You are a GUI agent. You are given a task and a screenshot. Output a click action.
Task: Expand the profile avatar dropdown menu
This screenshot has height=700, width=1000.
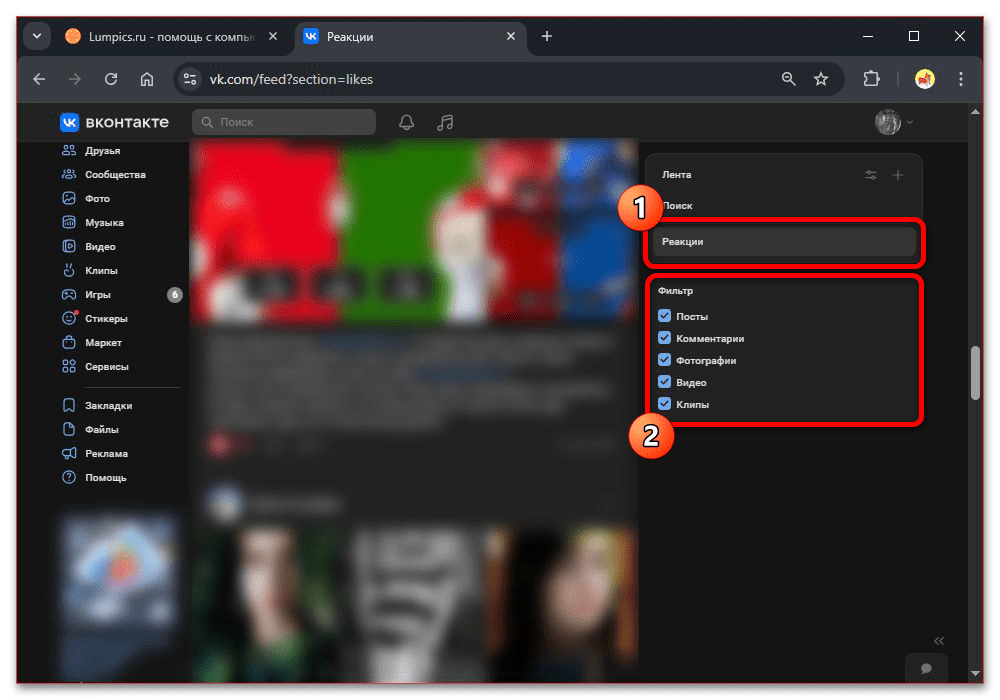tap(894, 122)
